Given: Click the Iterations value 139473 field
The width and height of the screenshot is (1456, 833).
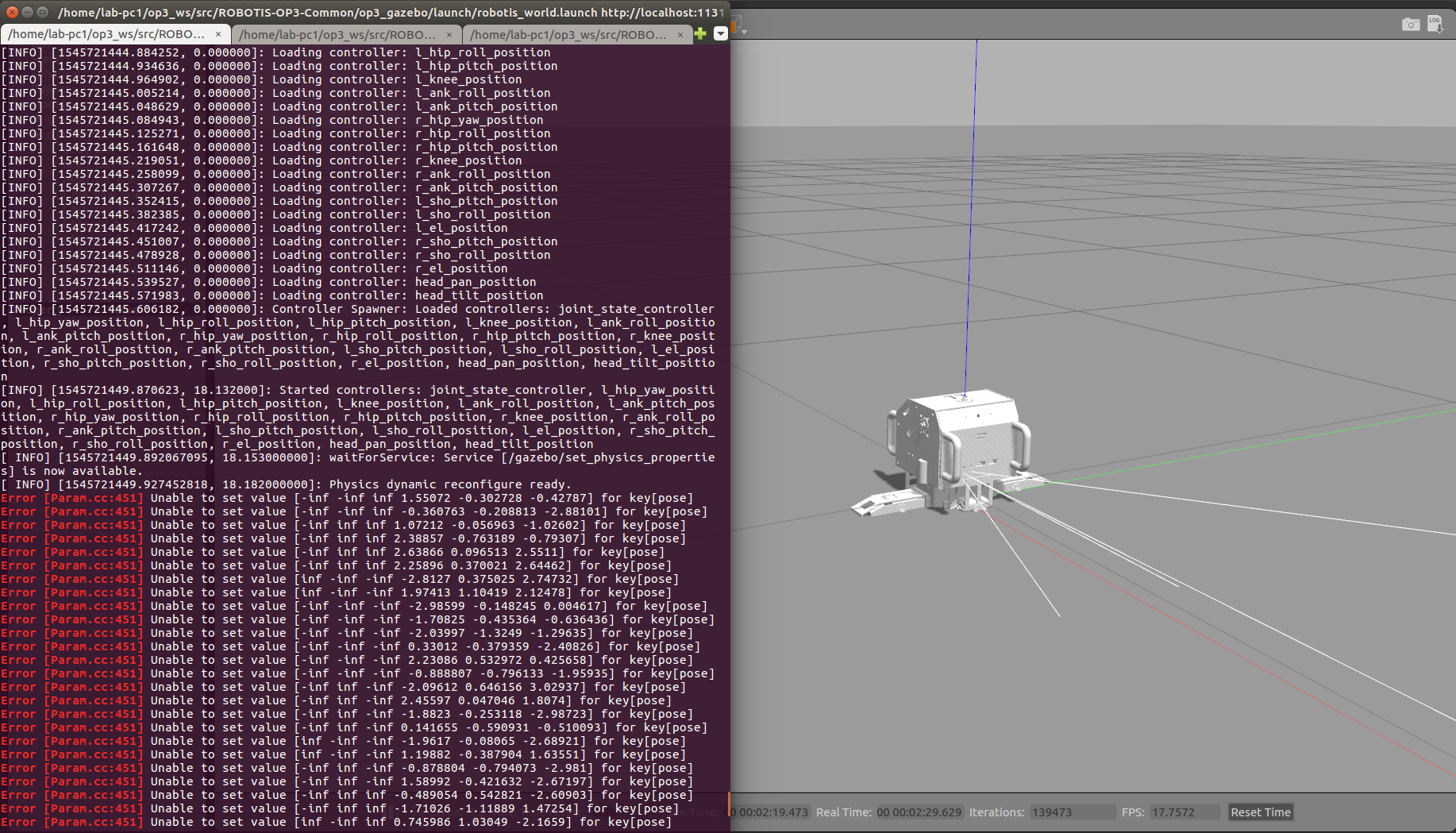Looking at the screenshot, I should 1072,812.
